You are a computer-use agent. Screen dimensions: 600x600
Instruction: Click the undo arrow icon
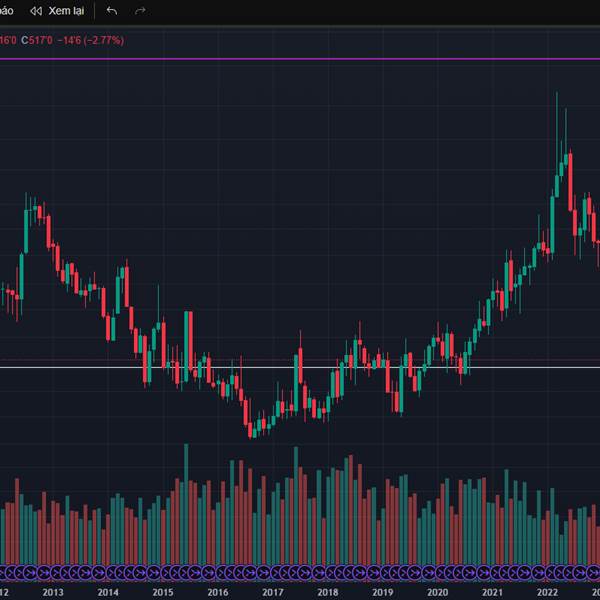[112, 11]
